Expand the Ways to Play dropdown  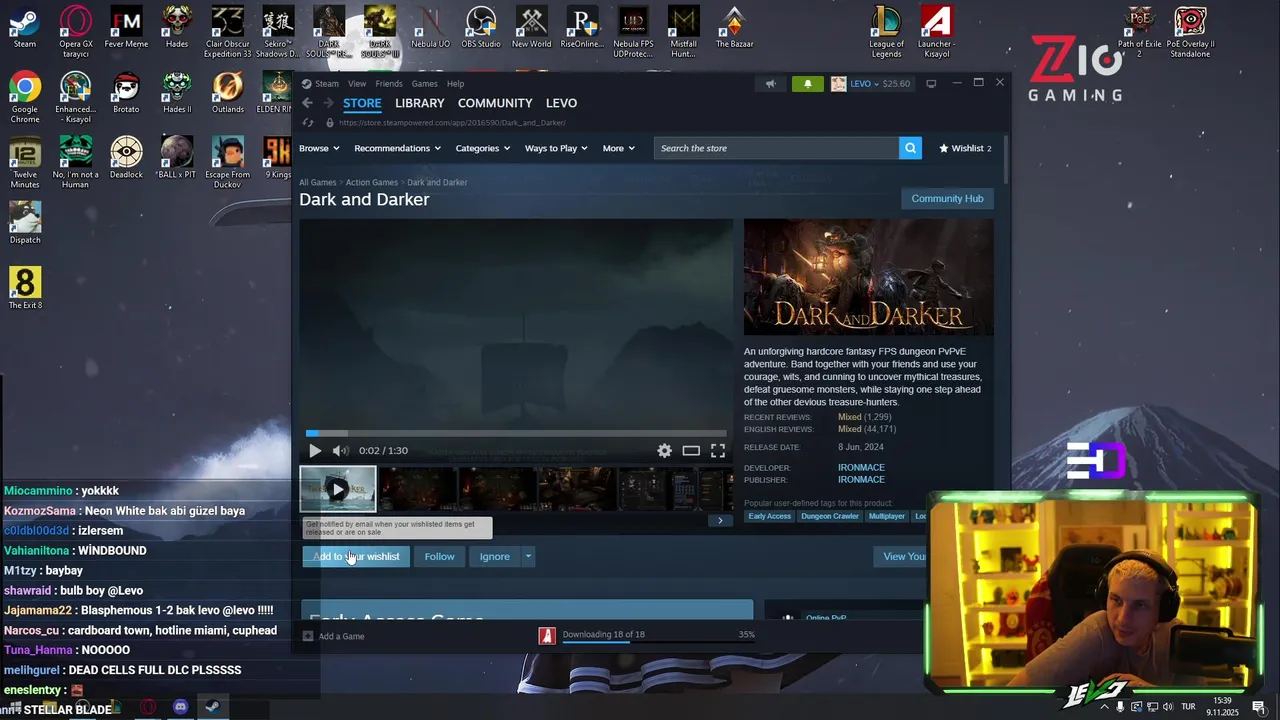pyautogui.click(x=556, y=148)
